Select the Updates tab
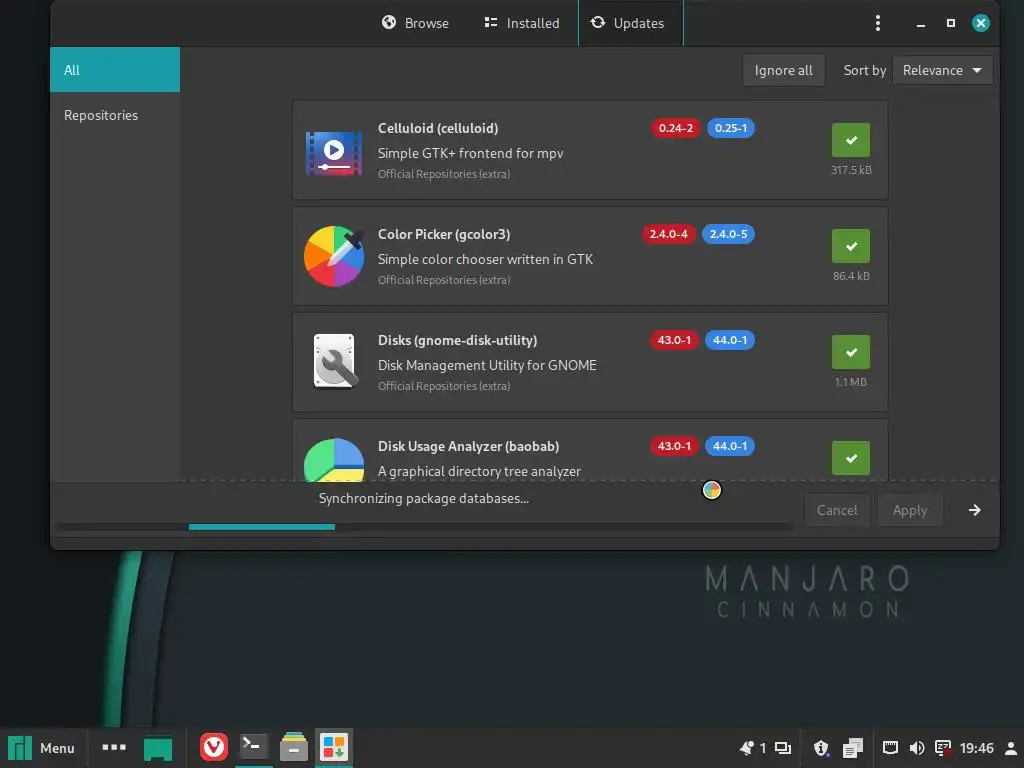This screenshot has width=1024, height=768. (x=631, y=24)
